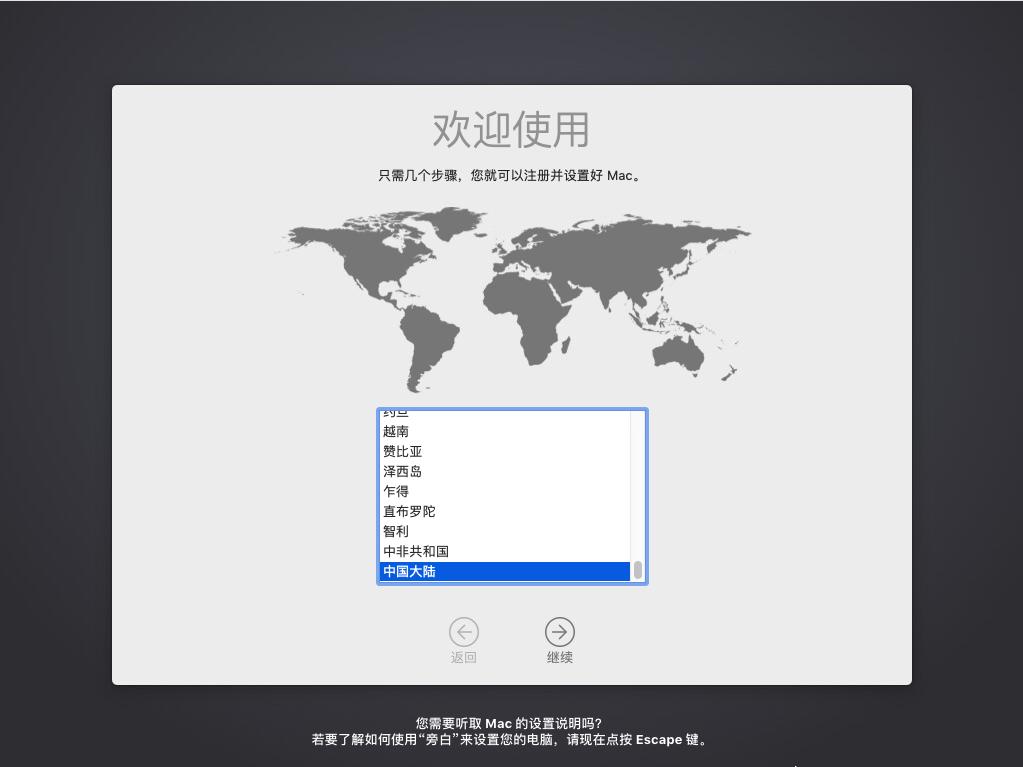
Task: Click the scrollbar track above the thumb
Action: point(638,480)
